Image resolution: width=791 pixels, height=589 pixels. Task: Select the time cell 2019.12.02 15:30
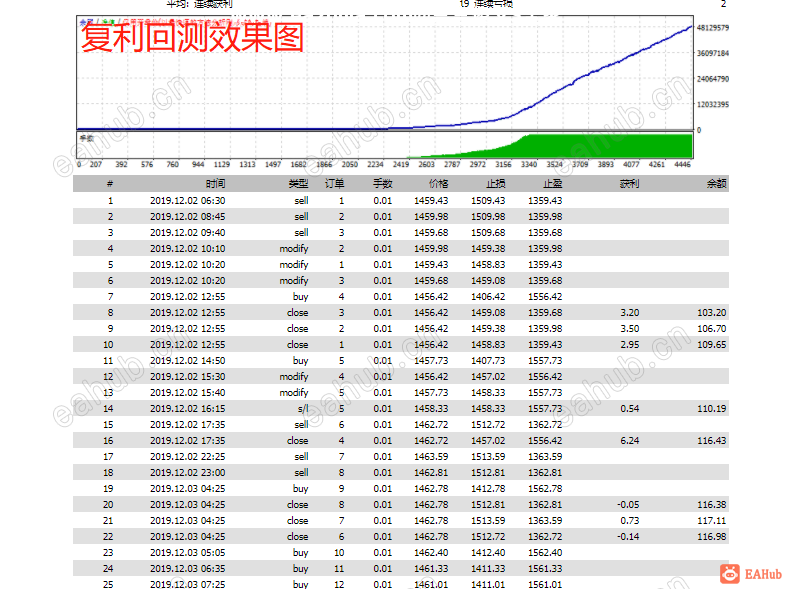(x=188, y=377)
